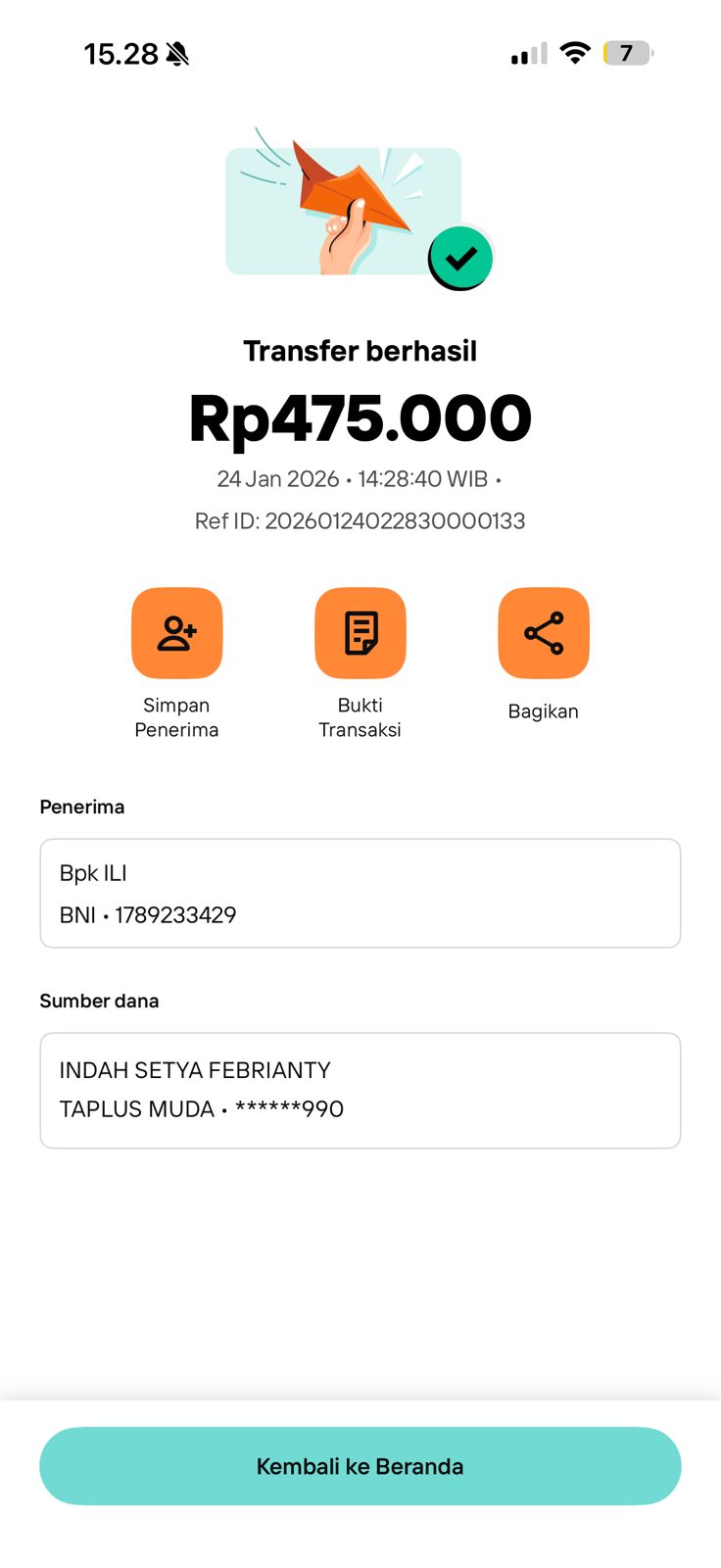Tap the "Transfer berhasil" heading
This screenshot has width=721, height=1568.
pos(360,351)
